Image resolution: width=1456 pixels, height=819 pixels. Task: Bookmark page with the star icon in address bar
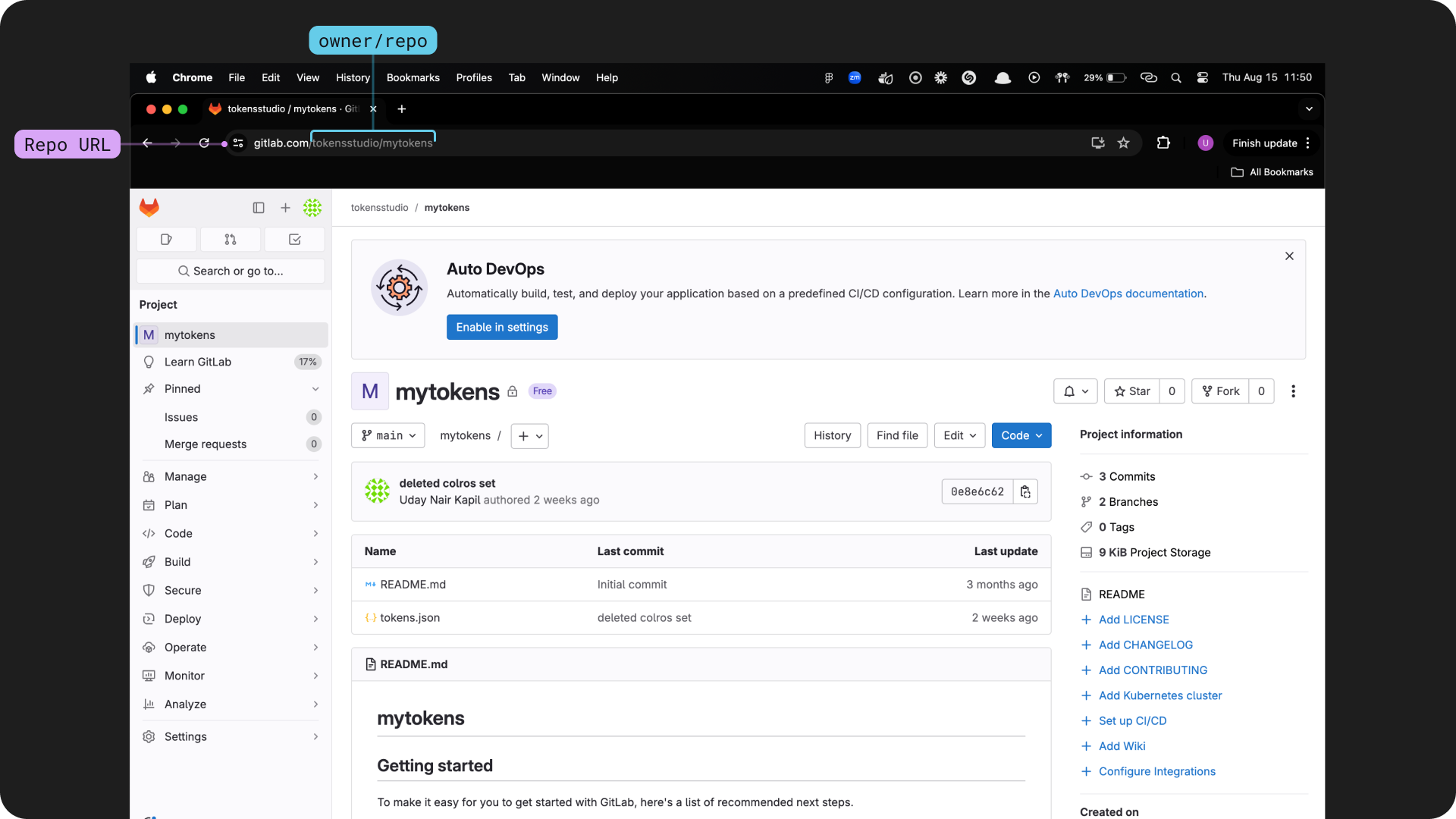[1123, 143]
